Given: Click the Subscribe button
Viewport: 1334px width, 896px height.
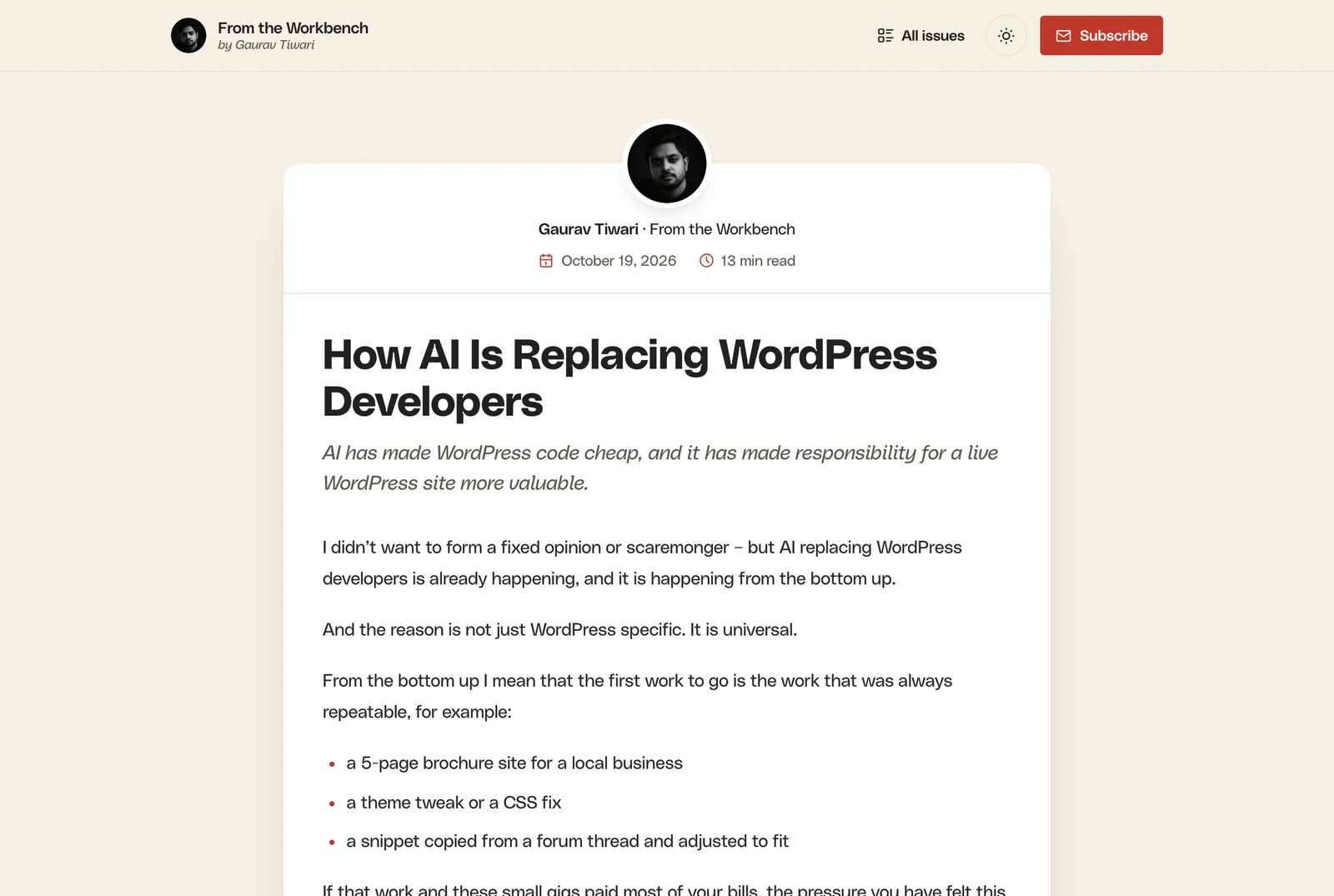Looking at the screenshot, I should point(1101,36).
